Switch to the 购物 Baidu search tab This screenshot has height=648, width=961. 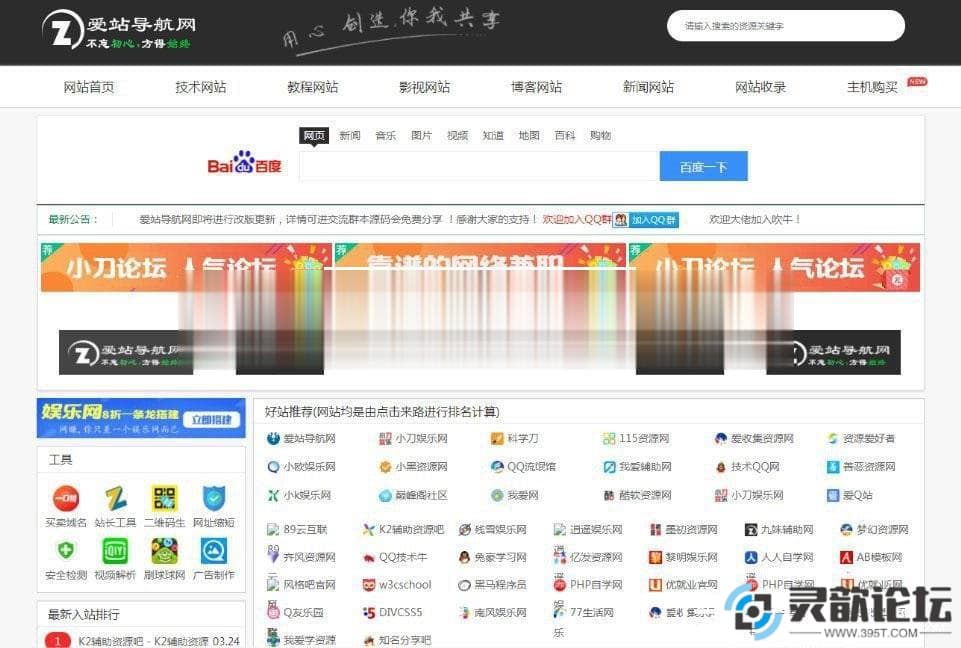601,135
